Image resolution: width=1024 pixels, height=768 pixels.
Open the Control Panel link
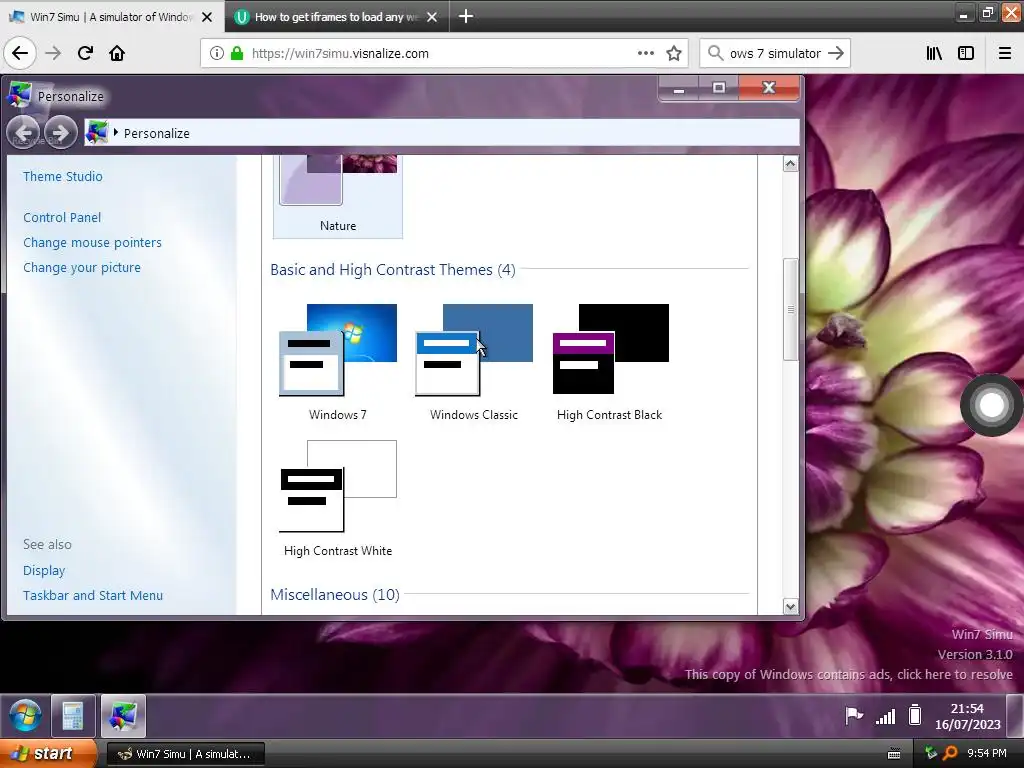coord(62,217)
